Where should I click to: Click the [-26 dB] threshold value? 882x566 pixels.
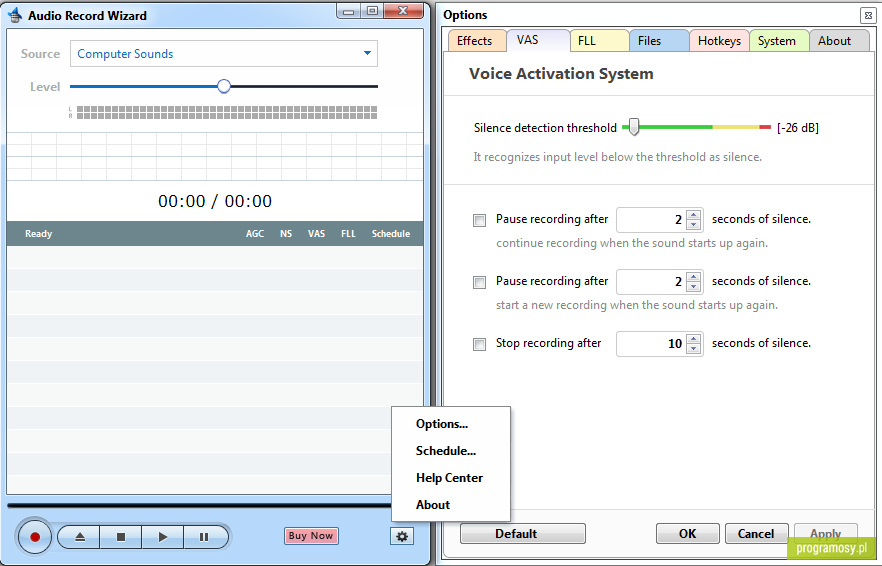pyautogui.click(x=798, y=128)
